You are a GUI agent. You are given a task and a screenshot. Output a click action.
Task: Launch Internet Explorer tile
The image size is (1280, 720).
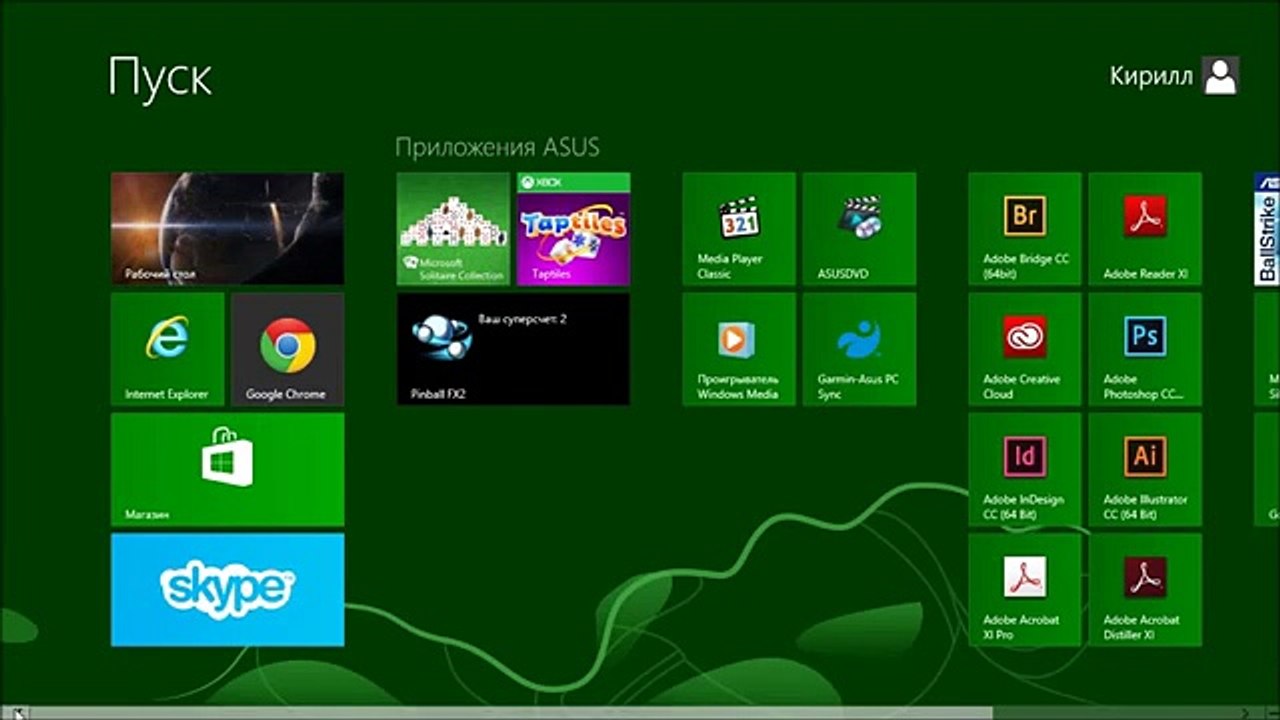click(167, 348)
